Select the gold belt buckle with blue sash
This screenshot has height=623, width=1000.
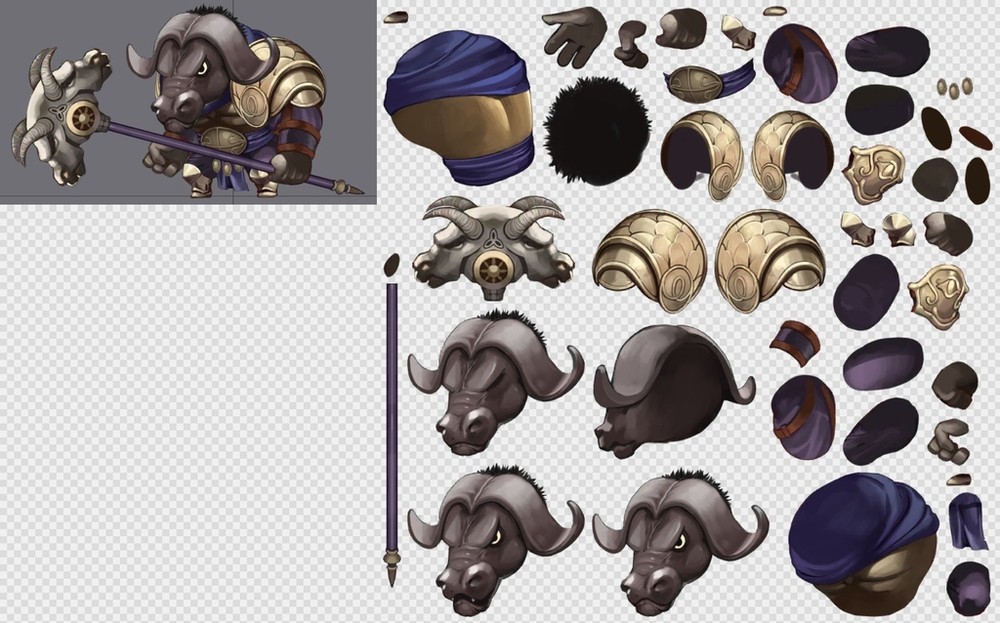coord(708,80)
